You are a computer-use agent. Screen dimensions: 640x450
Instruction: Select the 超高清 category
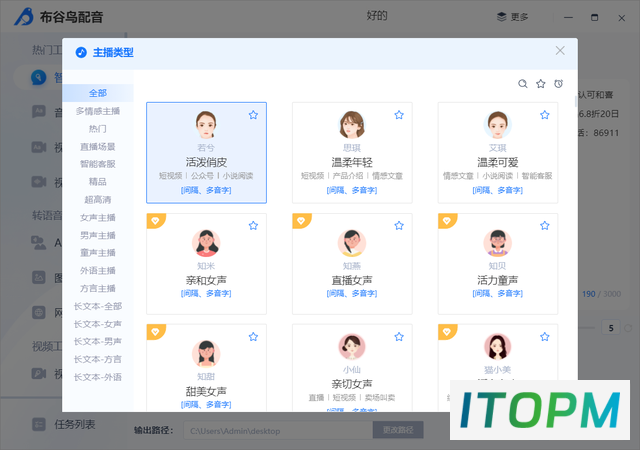click(x=98, y=200)
